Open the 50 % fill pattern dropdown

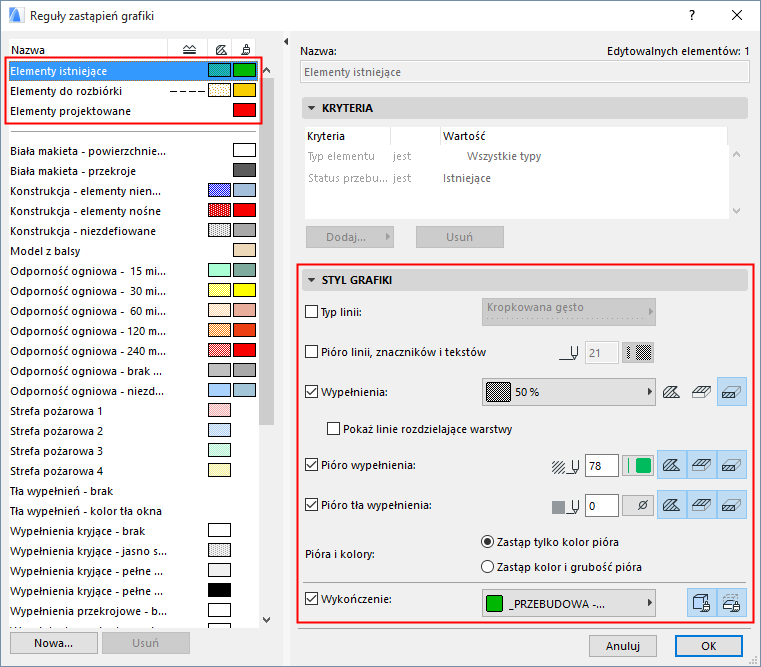tap(568, 392)
